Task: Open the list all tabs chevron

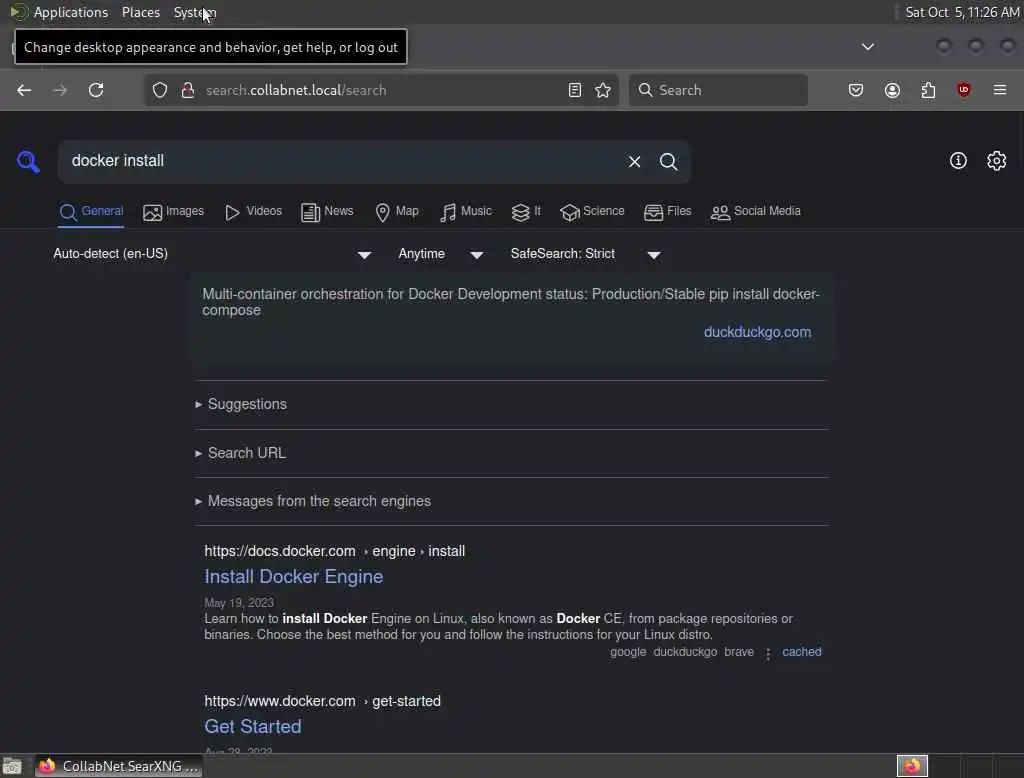Action: click(x=868, y=47)
